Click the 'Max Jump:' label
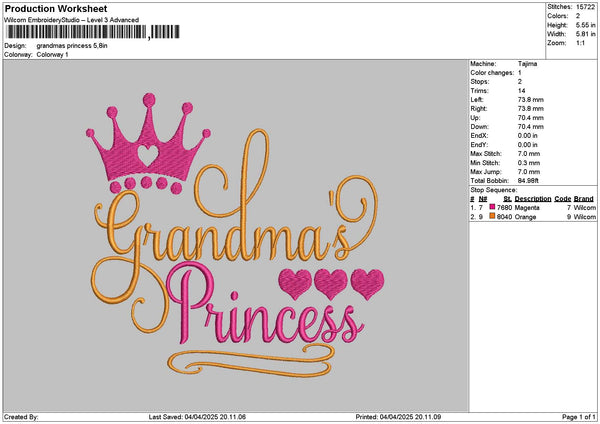600x424 pixels. (x=486, y=172)
